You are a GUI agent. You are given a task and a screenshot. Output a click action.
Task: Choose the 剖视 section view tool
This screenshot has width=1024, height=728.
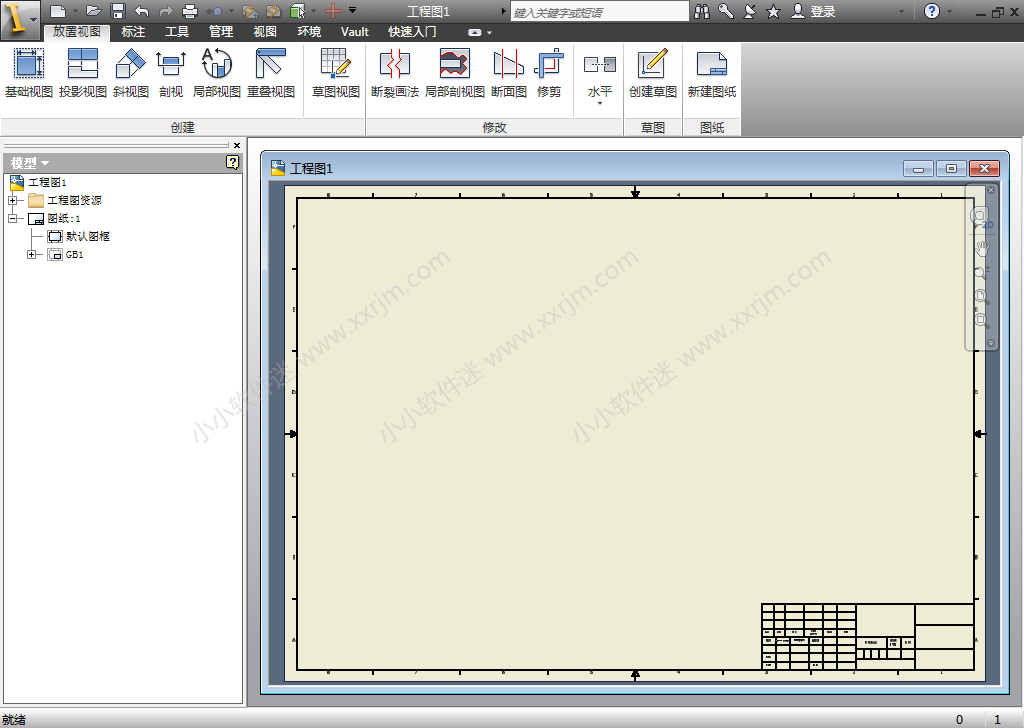coord(171,73)
